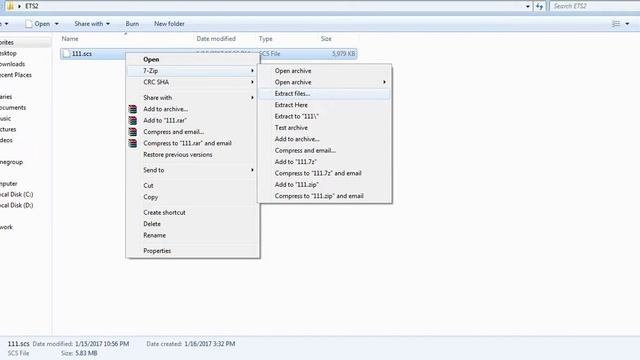This screenshot has height=360, width=640.
Task: Select Add to "111.rar"
Action: coord(193,121)
